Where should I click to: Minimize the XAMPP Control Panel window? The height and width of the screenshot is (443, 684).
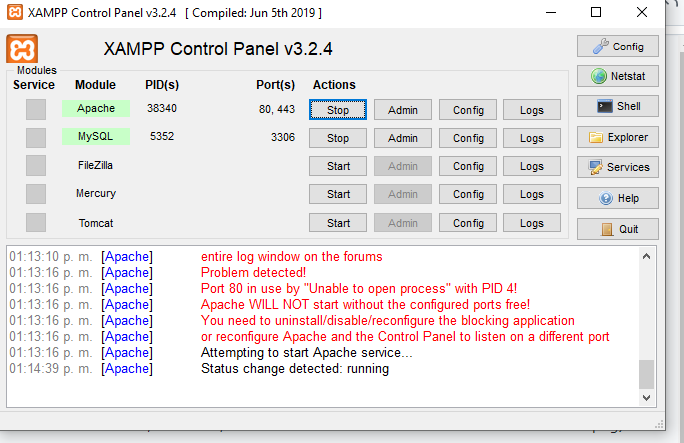click(x=551, y=12)
